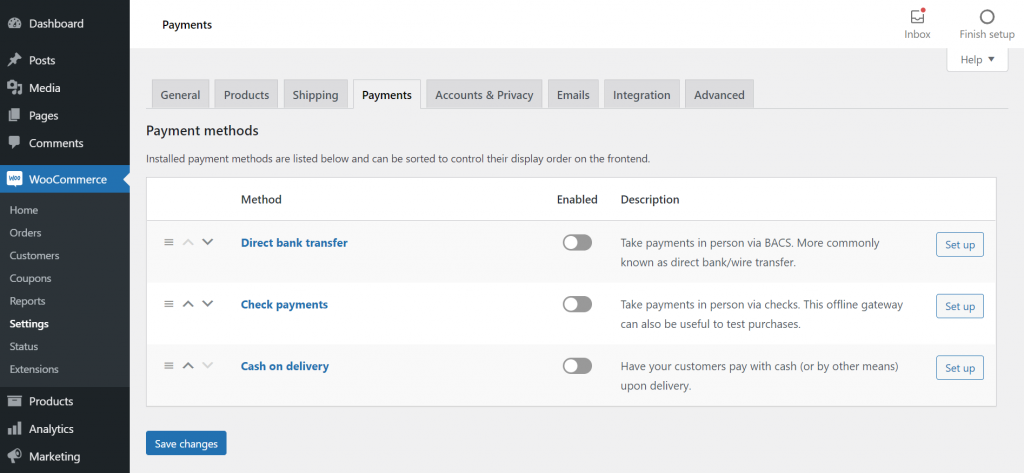This screenshot has height=473, width=1024.
Task: Open the Accounts & Privacy tab
Action: click(484, 95)
